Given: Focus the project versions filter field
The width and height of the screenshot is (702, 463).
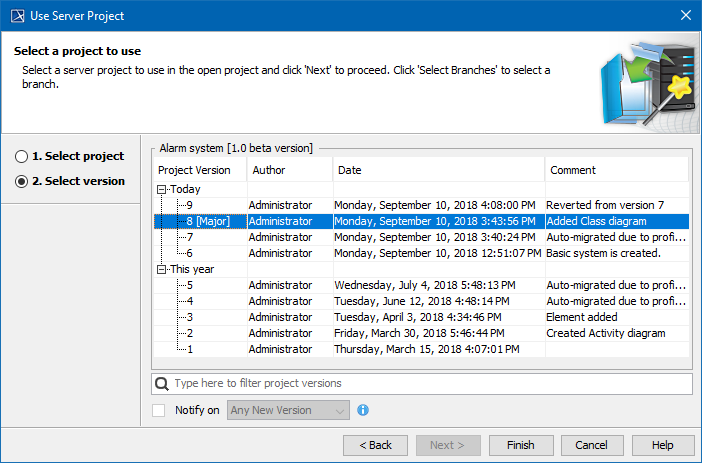Looking at the screenshot, I should coord(430,383).
